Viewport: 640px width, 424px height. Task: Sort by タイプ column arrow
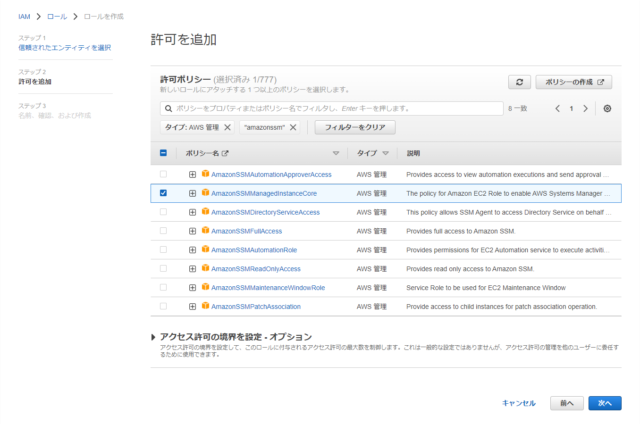pos(385,153)
